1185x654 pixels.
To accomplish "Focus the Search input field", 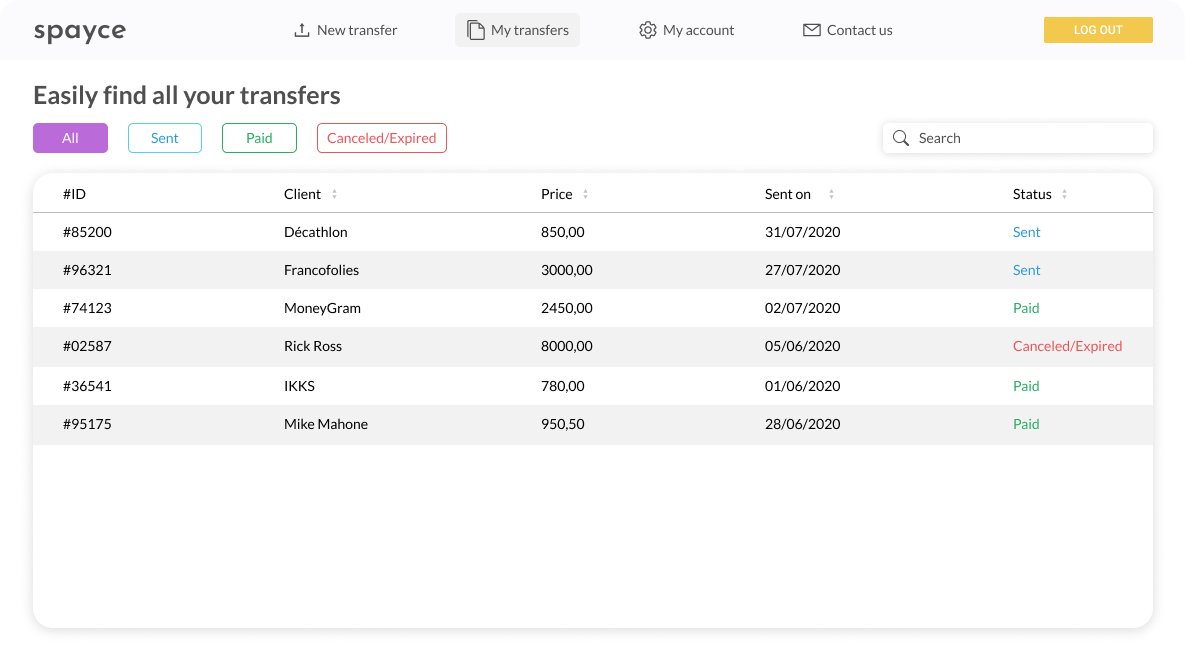I will tap(1018, 138).
